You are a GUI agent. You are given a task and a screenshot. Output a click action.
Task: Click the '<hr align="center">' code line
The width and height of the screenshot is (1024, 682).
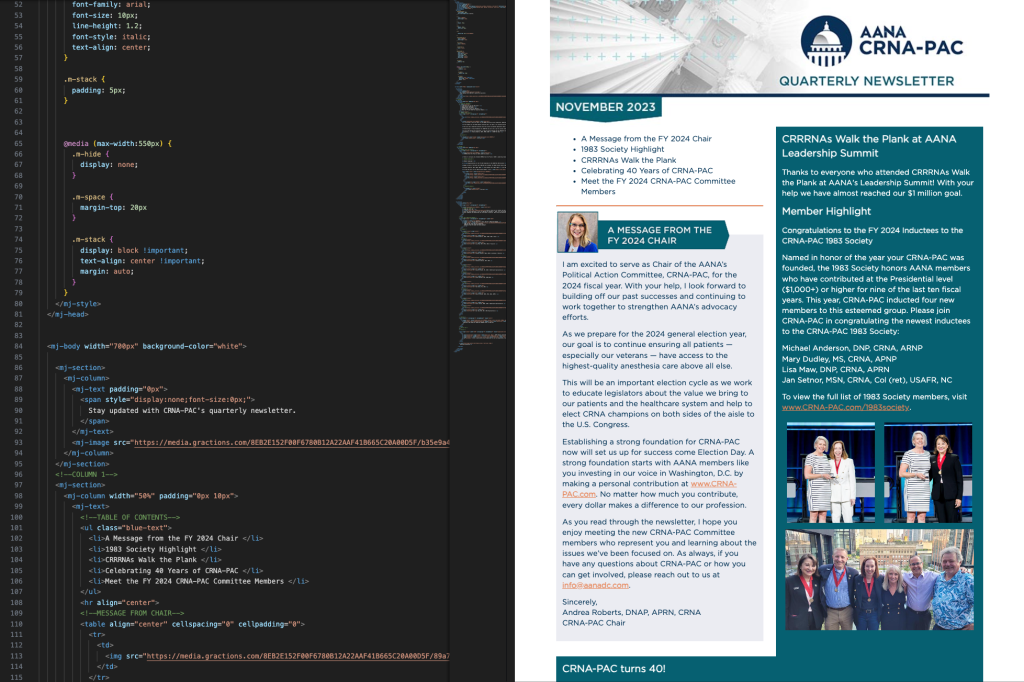[119, 602]
